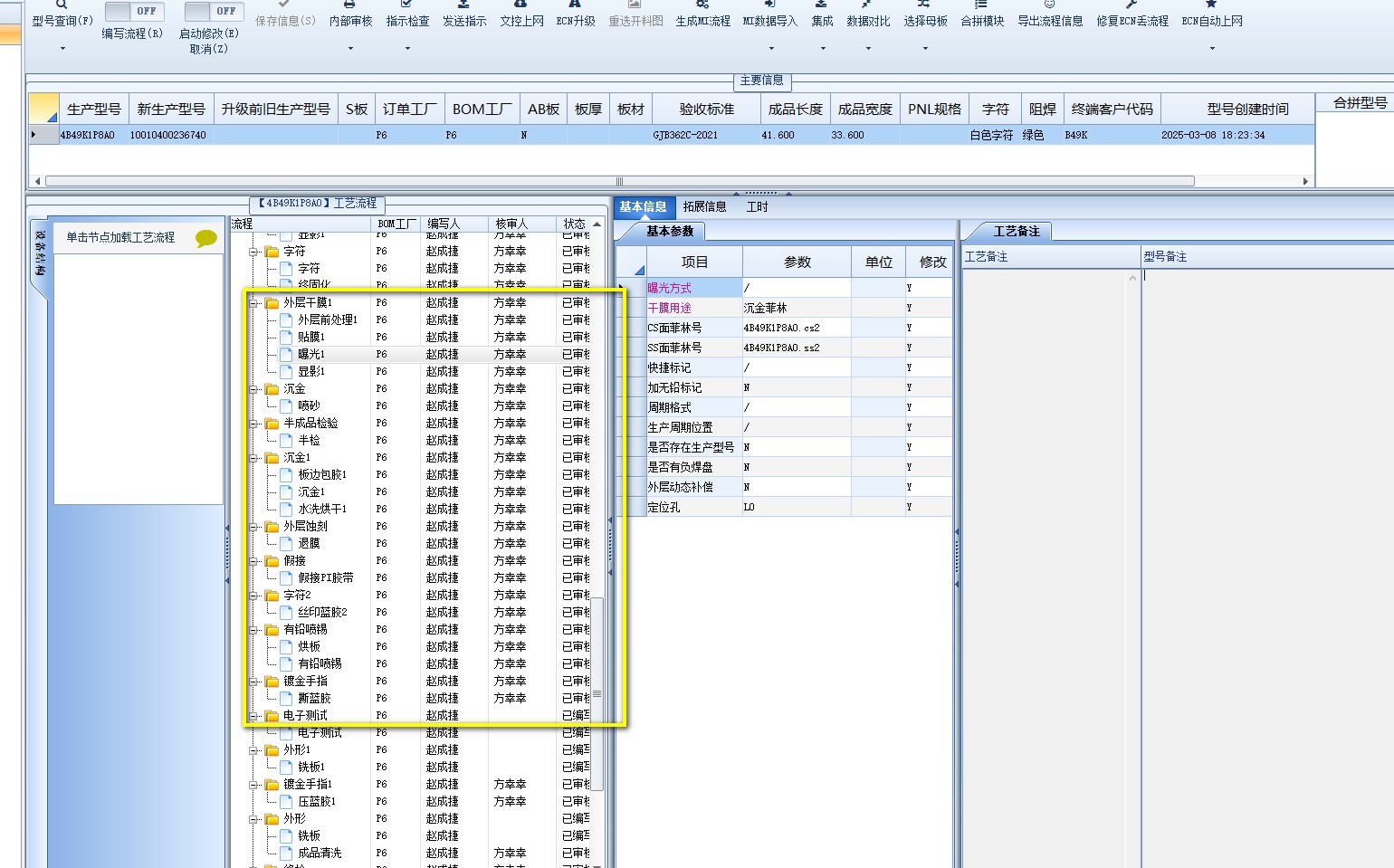Click the document icon beside 丝印蓝胶2
The width and height of the screenshot is (1394, 868).
[x=286, y=612]
